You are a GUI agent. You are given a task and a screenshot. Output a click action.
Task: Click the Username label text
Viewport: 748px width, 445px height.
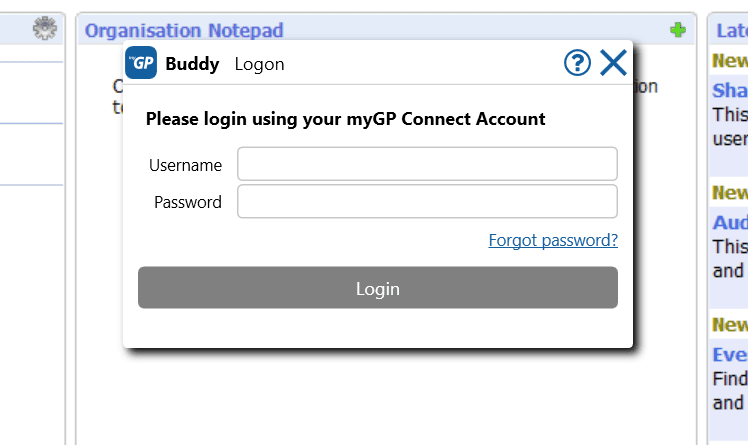(185, 165)
